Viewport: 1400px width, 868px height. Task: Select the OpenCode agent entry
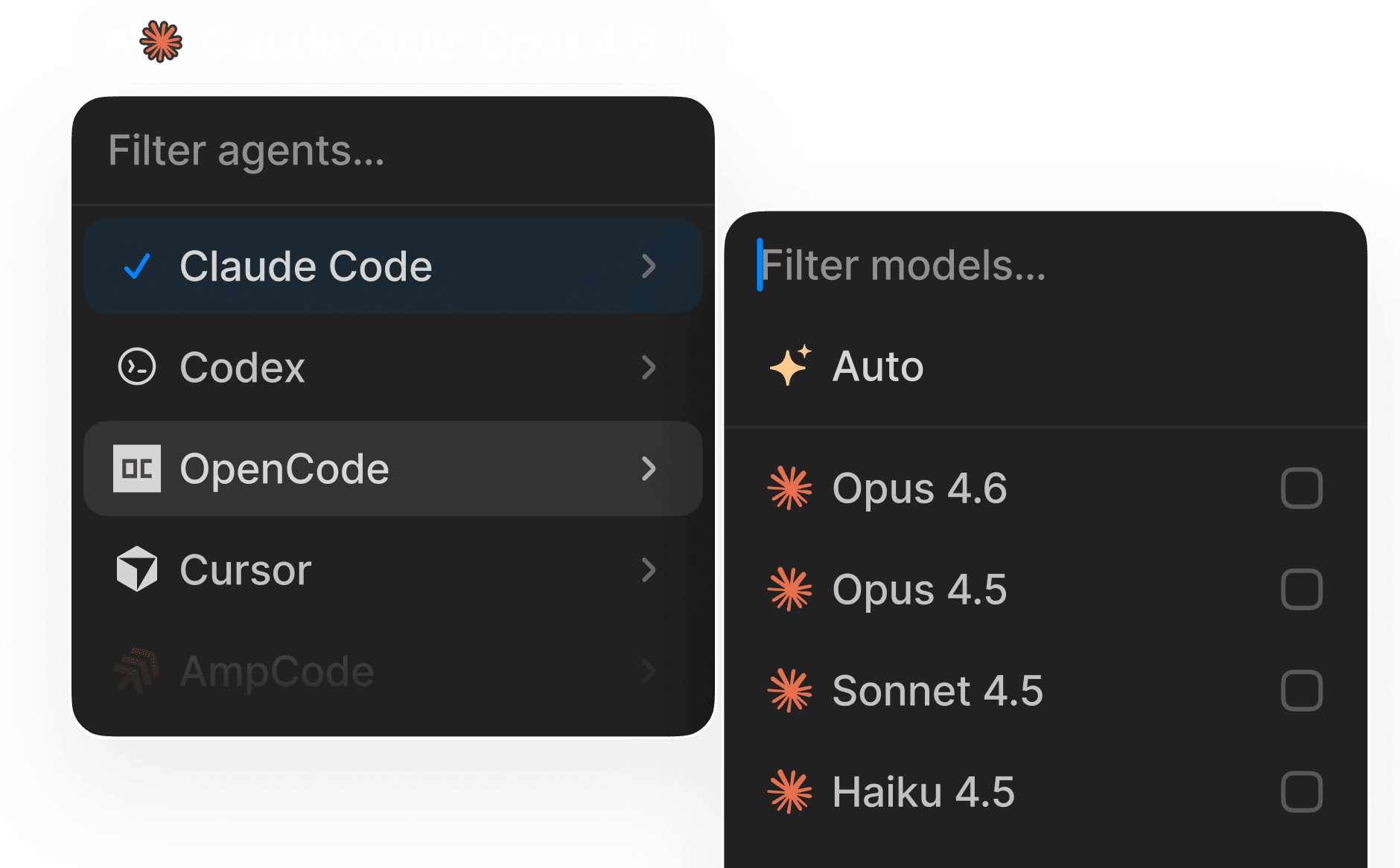click(x=284, y=469)
